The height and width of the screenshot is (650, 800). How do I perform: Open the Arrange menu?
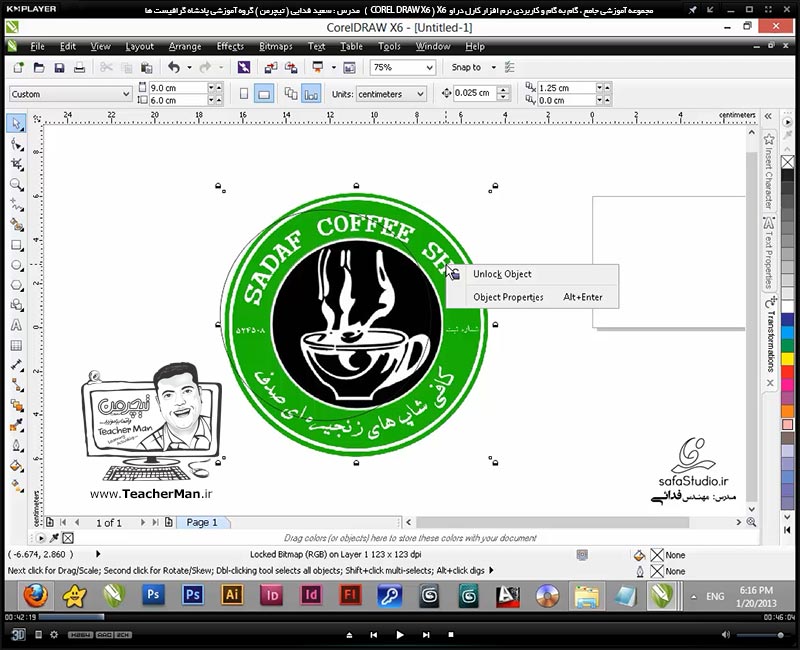pyautogui.click(x=185, y=46)
